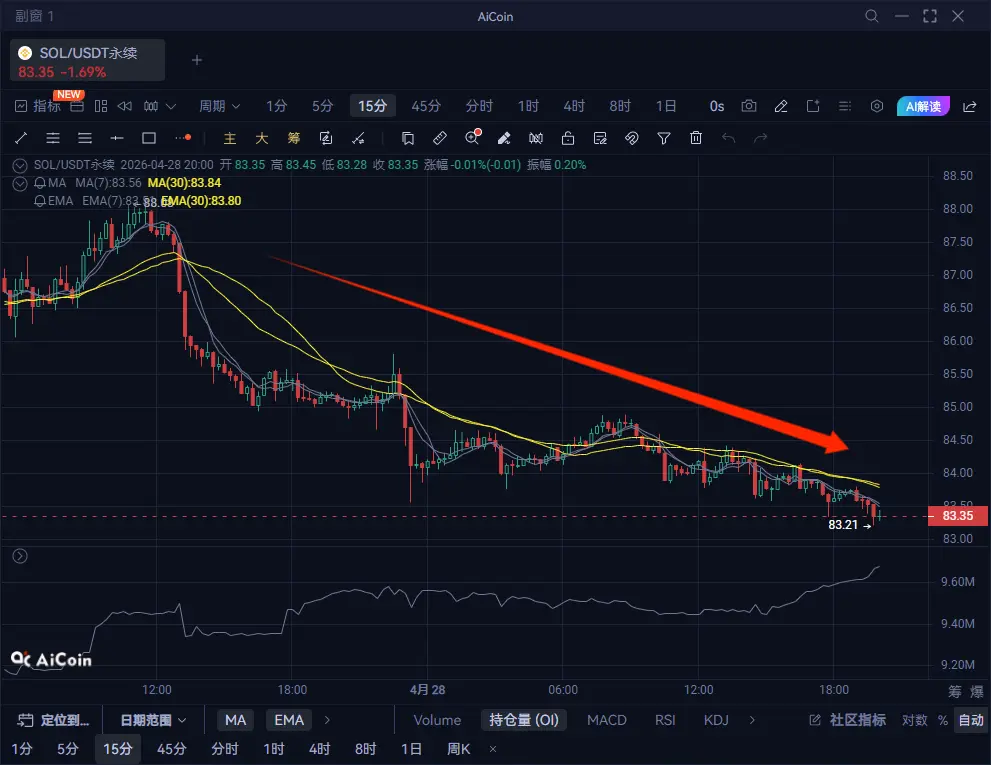Image resolution: width=991 pixels, height=765 pixels.
Task: Take a chart snapshot with camera icon
Action: click(749, 106)
